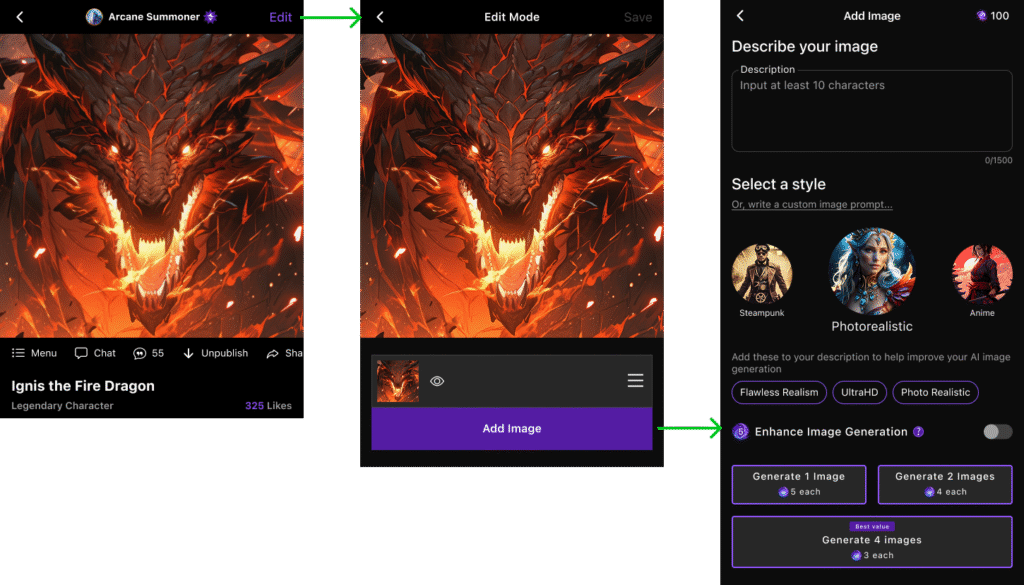Turn on the Enhance Image Generation switch

(998, 432)
